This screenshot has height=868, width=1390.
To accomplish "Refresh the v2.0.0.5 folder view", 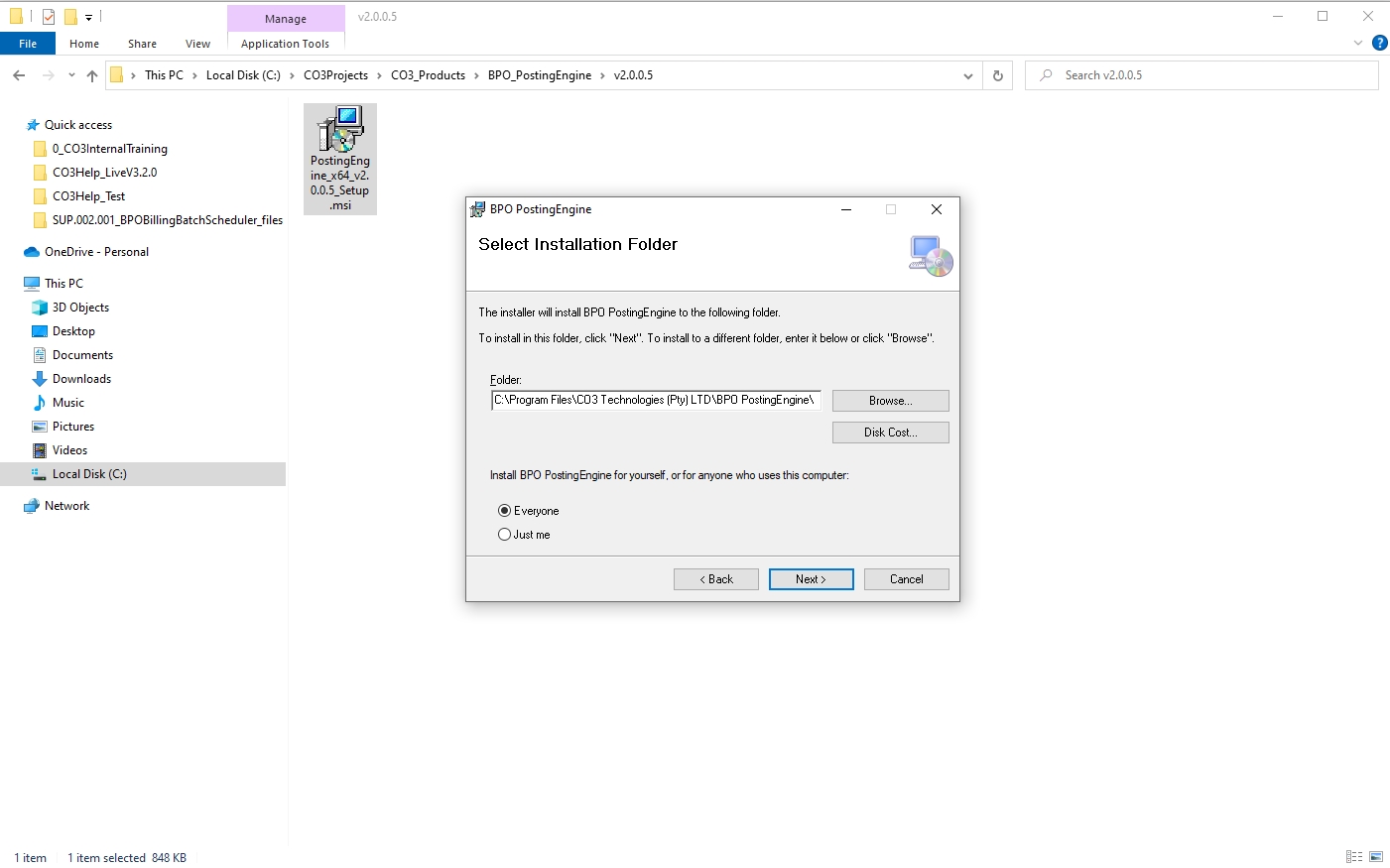I will pos(998,75).
